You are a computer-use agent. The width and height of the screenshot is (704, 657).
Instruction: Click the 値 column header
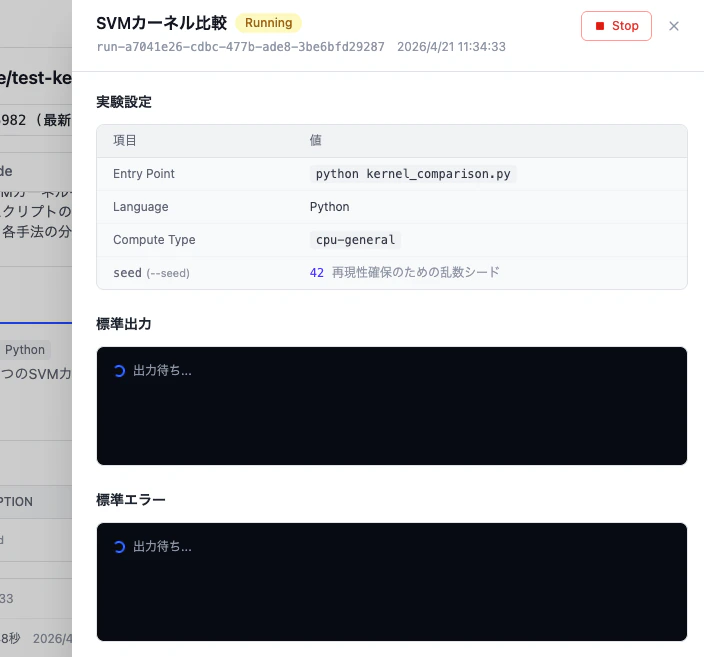315,141
